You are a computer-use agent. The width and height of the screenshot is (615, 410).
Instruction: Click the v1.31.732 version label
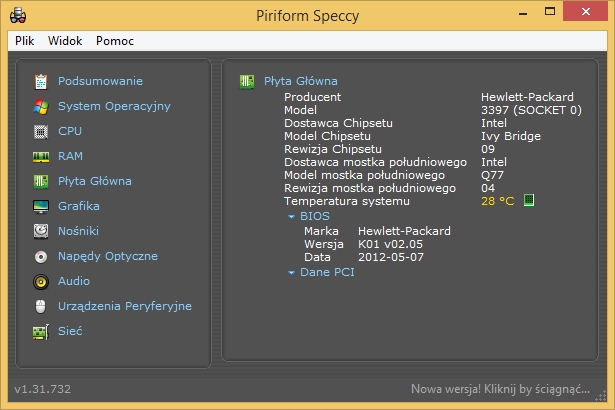click(43, 389)
